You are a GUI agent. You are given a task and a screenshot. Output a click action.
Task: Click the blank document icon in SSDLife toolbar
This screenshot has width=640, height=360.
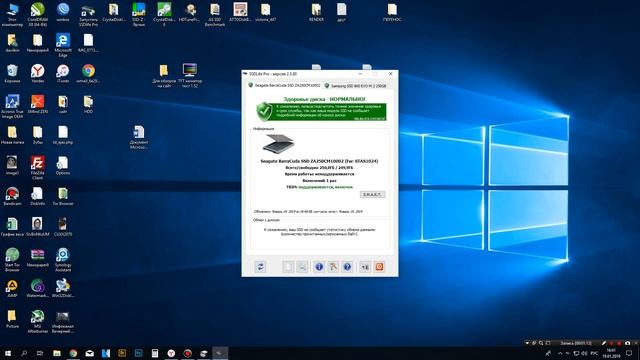[288, 267]
